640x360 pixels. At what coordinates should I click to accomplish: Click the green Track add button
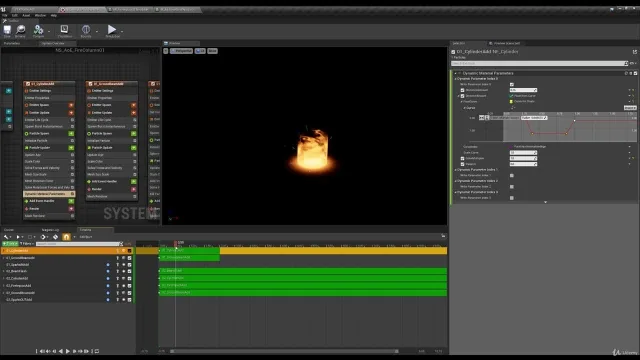tap(10, 244)
